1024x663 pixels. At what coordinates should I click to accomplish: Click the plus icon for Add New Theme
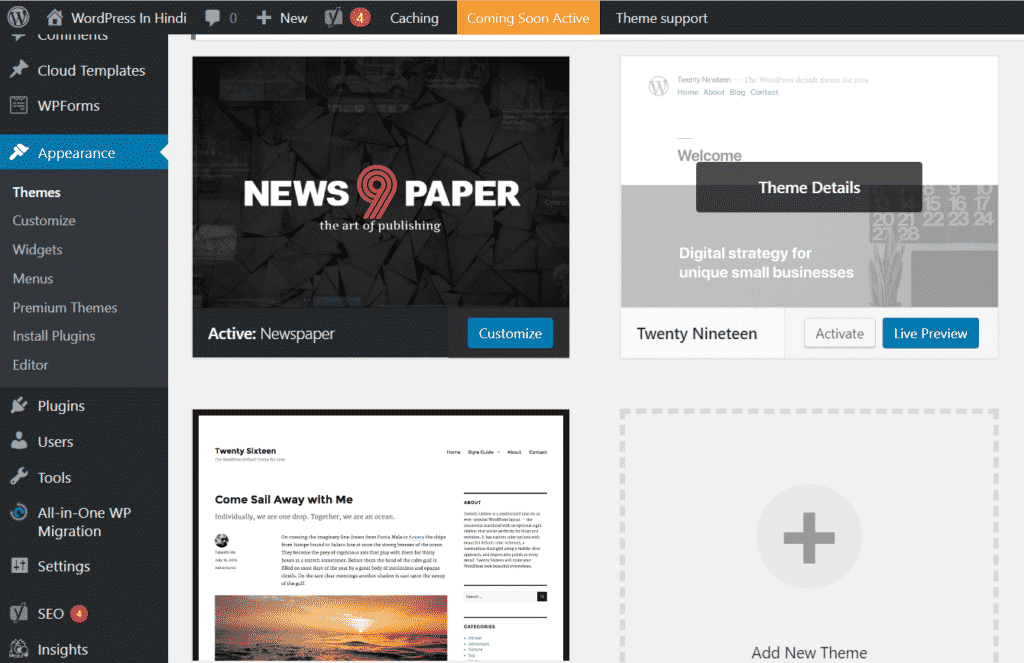pos(809,538)
